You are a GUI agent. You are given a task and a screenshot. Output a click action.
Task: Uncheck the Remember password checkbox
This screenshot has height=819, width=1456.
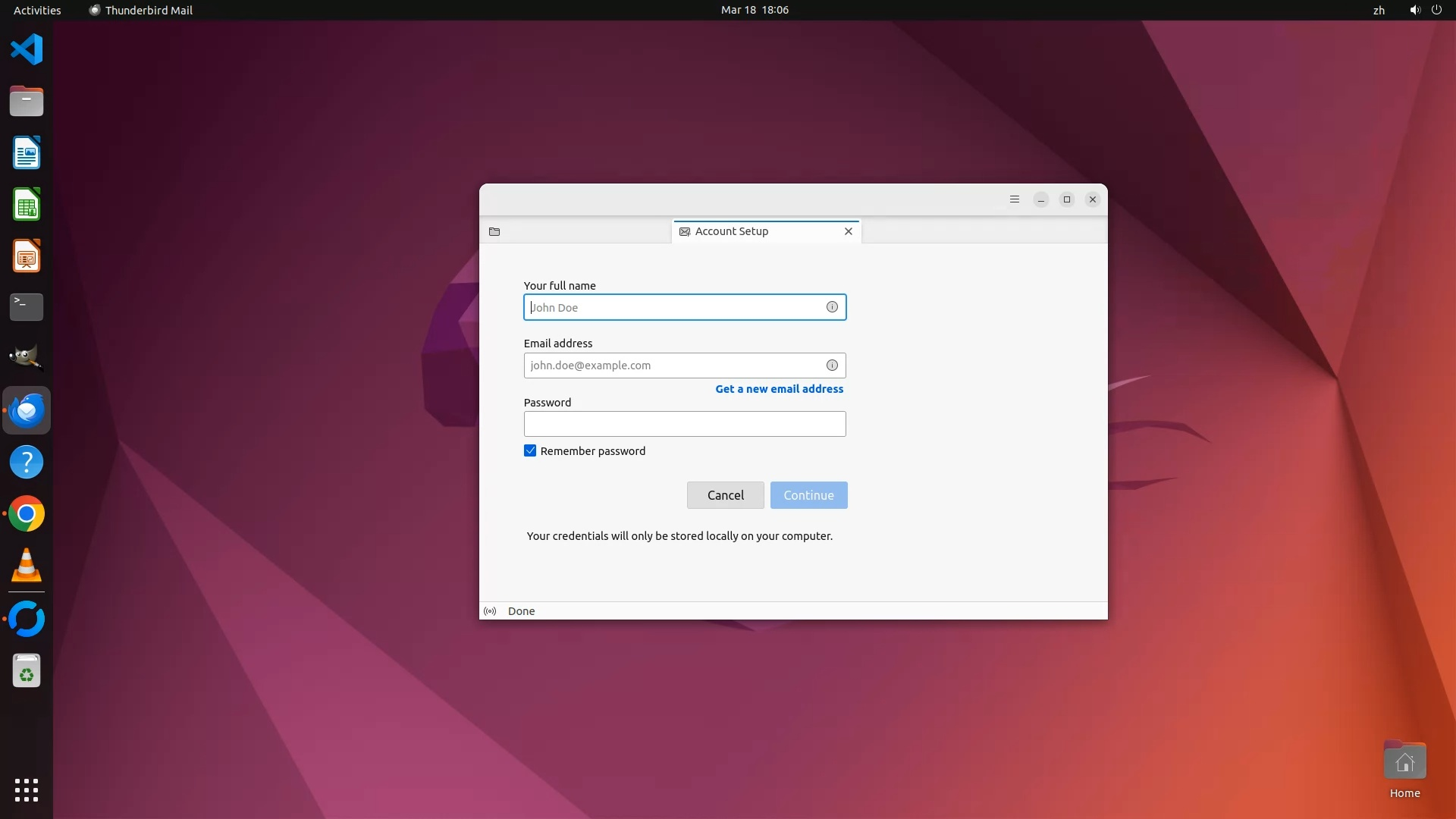click(530, 451)
